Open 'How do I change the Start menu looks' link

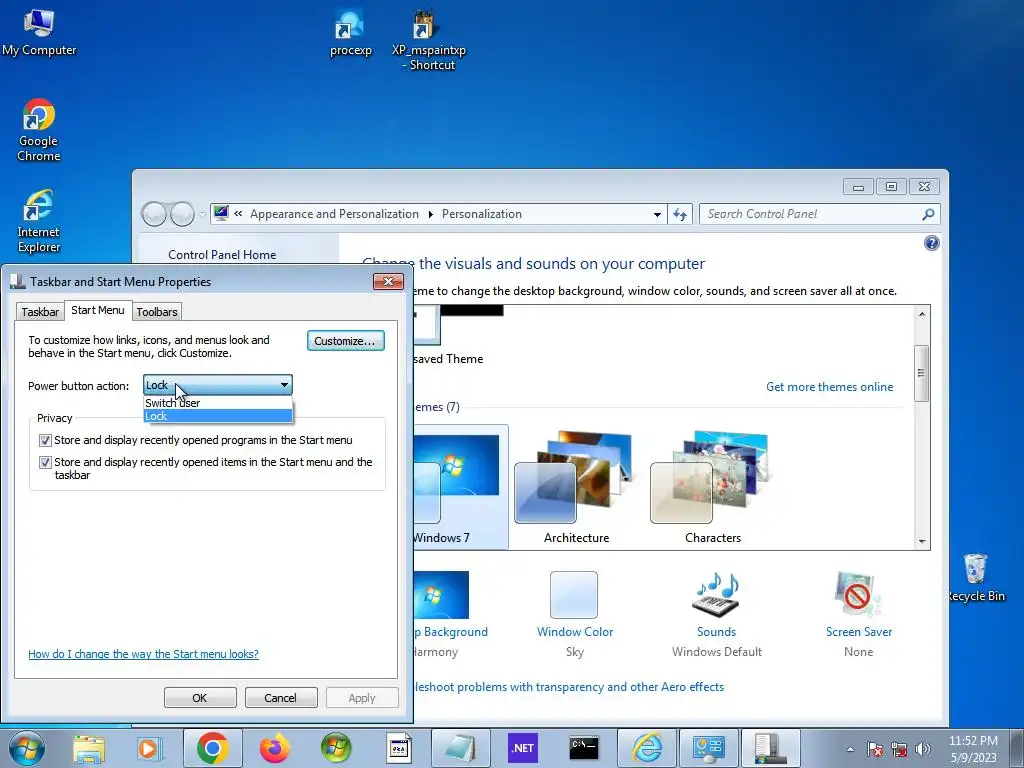pyautogui.click(x=143, y=654)
